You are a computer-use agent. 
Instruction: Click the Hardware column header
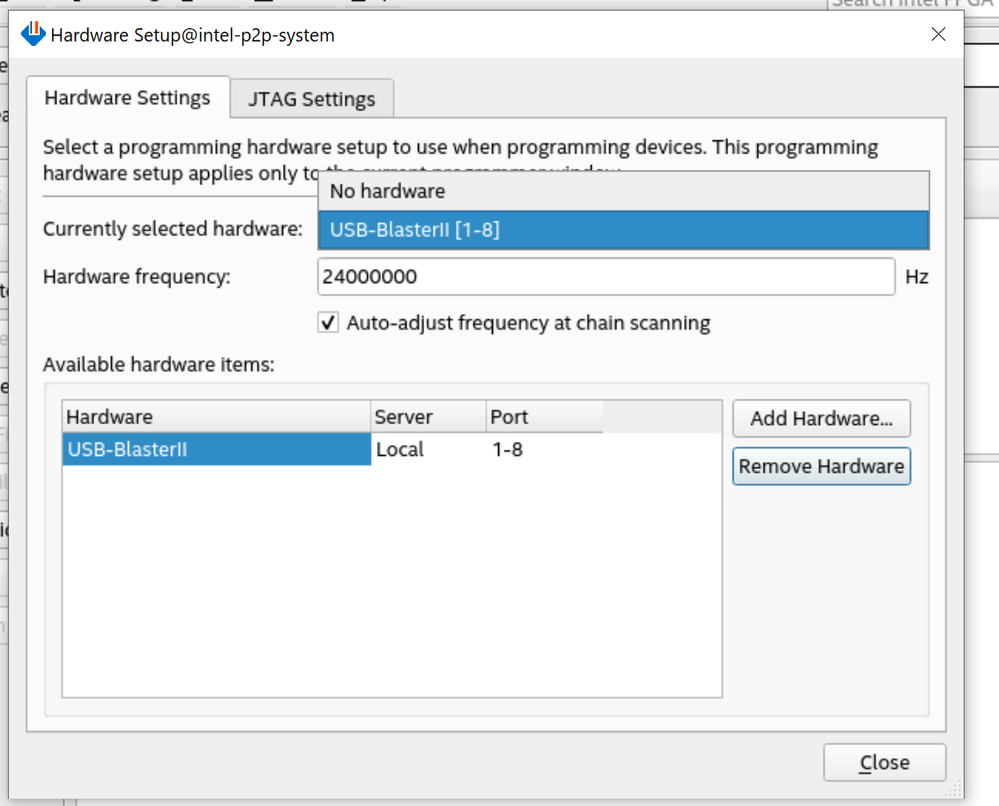[217, 417]
